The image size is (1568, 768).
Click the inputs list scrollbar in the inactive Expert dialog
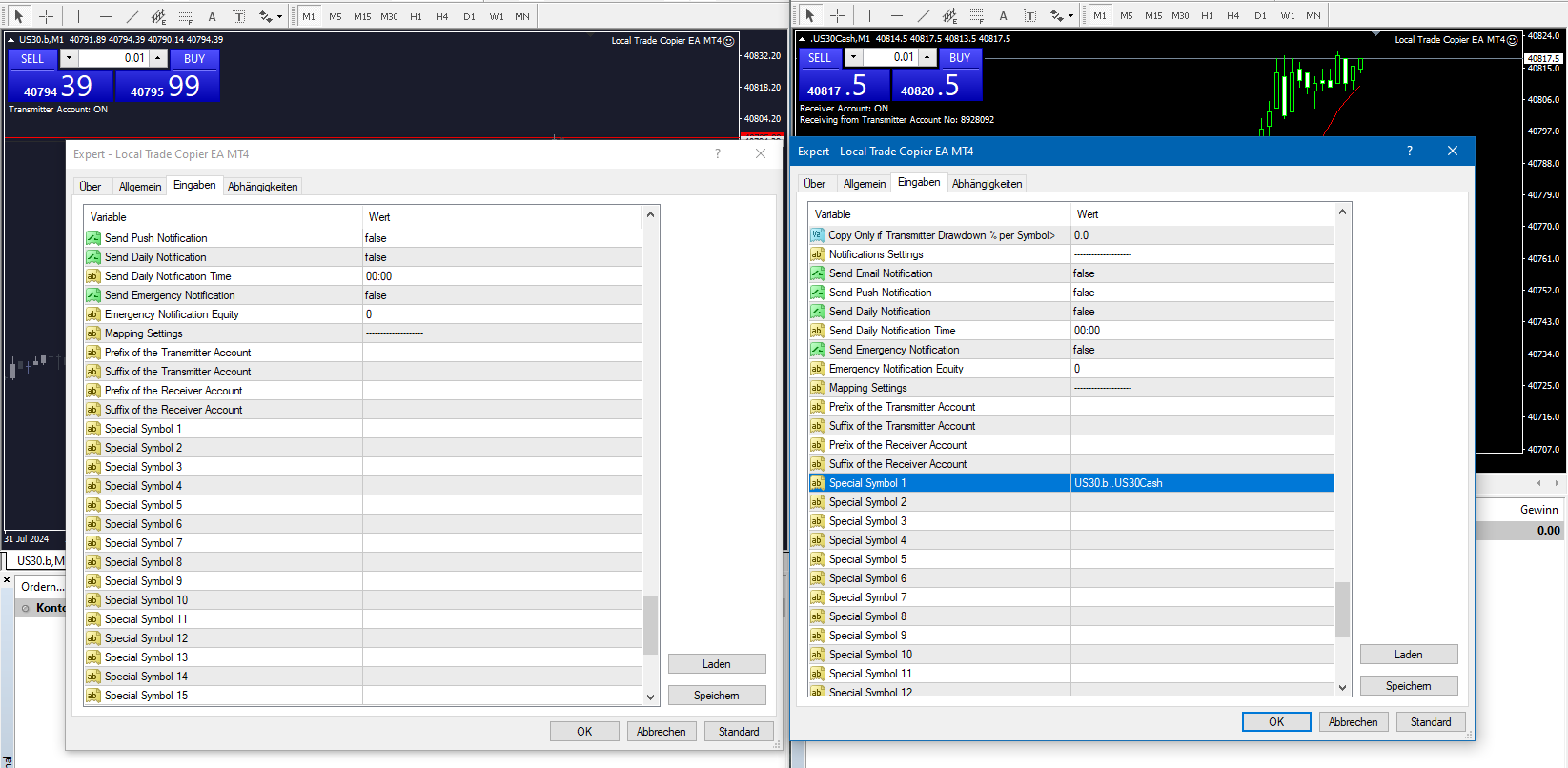[x=651, y=624]
